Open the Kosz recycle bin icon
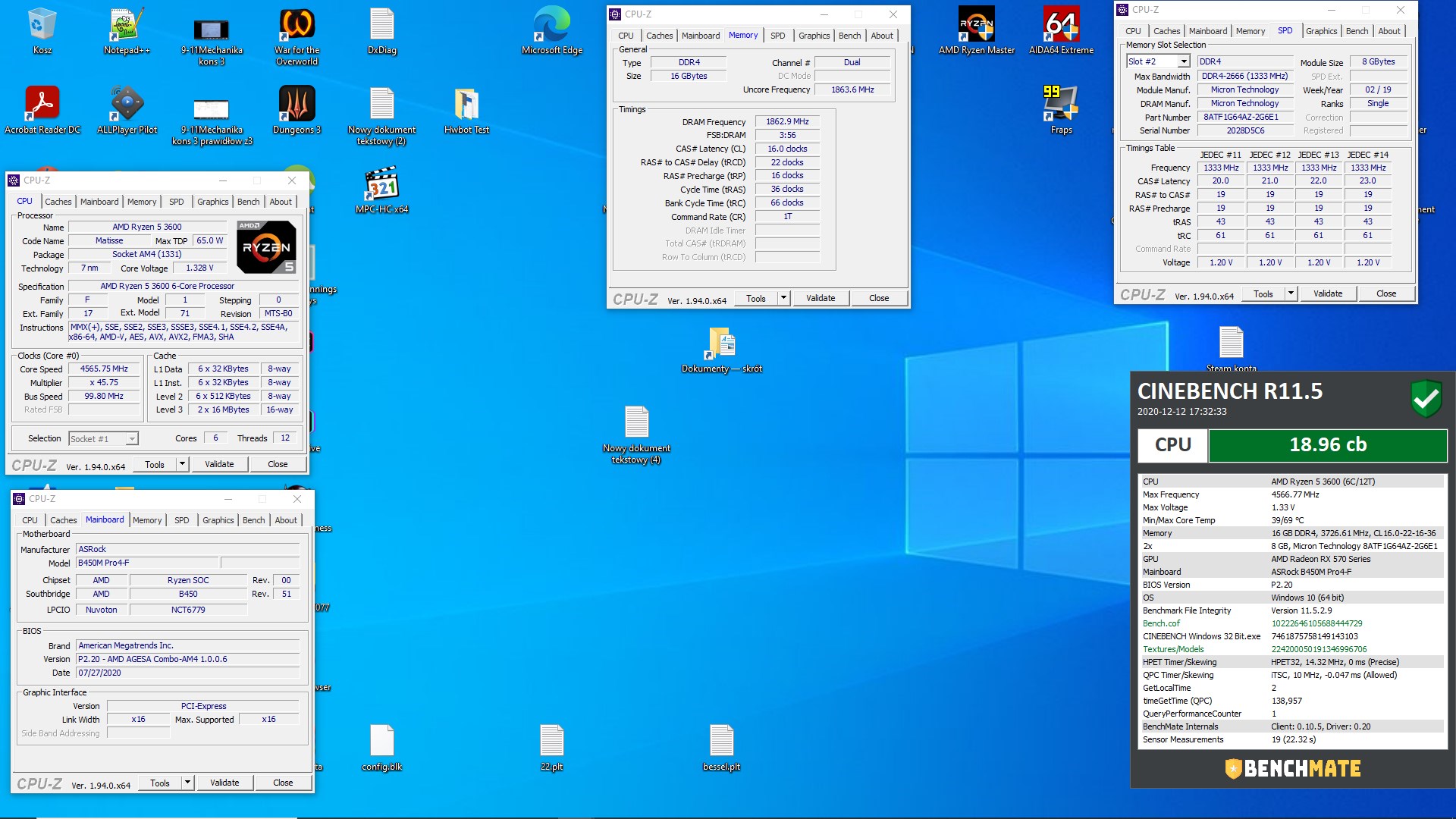Viewport: 1456px width, 819px height. point(42,31)
